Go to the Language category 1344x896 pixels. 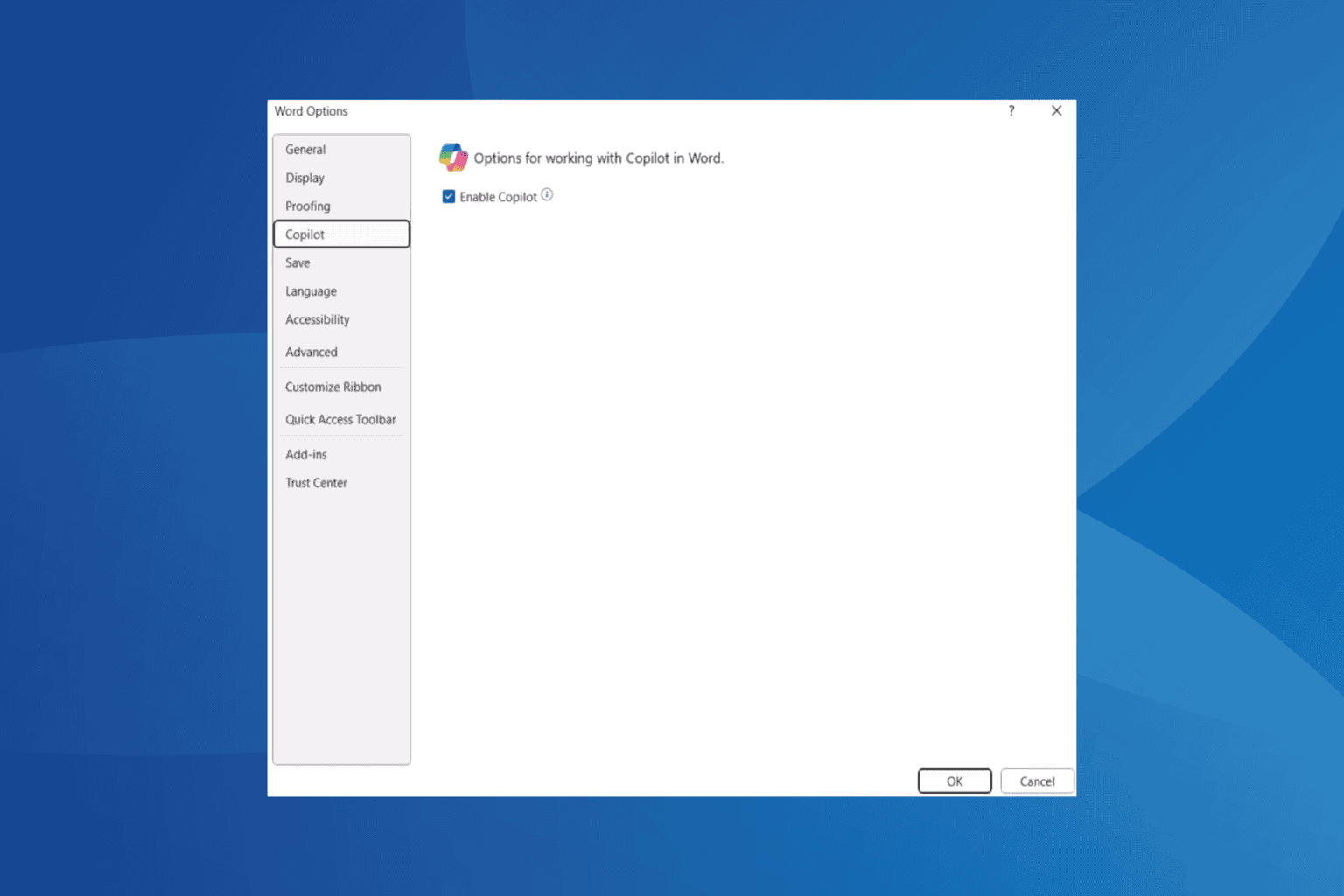click(x=341, y=291)
